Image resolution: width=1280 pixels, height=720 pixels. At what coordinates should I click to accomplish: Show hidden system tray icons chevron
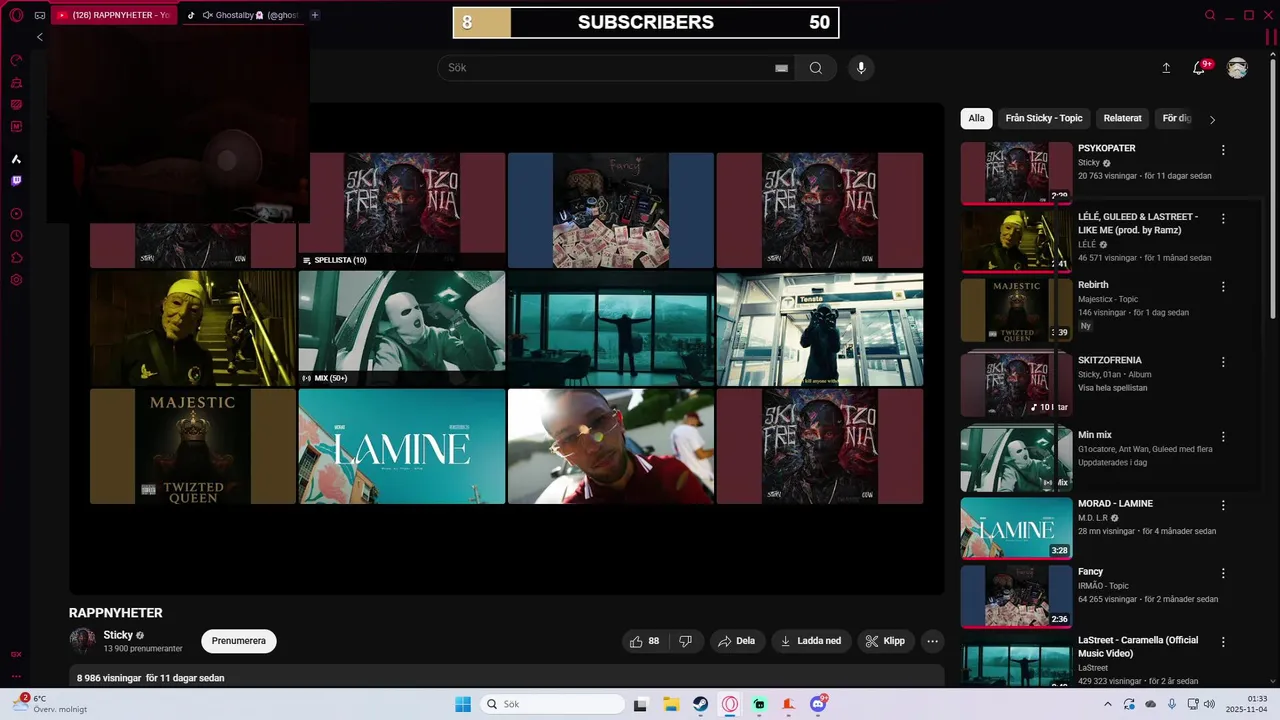point(1107,704)
